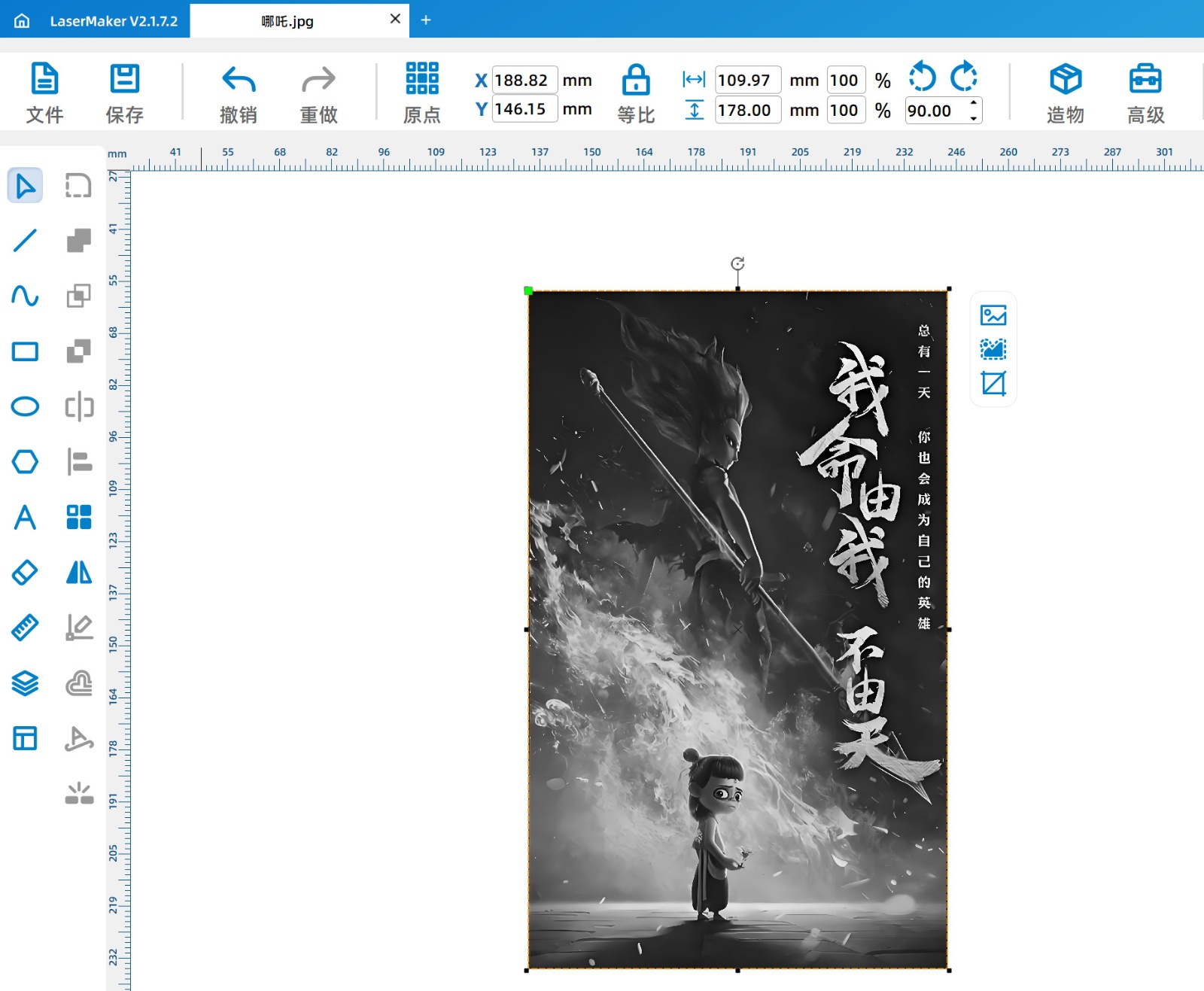Open the four-square array grid icon

[x=78, y=518]
